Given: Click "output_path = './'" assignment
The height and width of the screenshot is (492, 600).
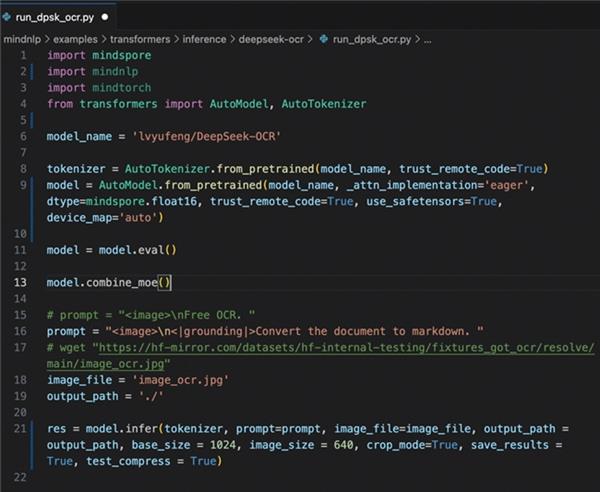Looking at the screenshot, I should (x=105, y=396).
